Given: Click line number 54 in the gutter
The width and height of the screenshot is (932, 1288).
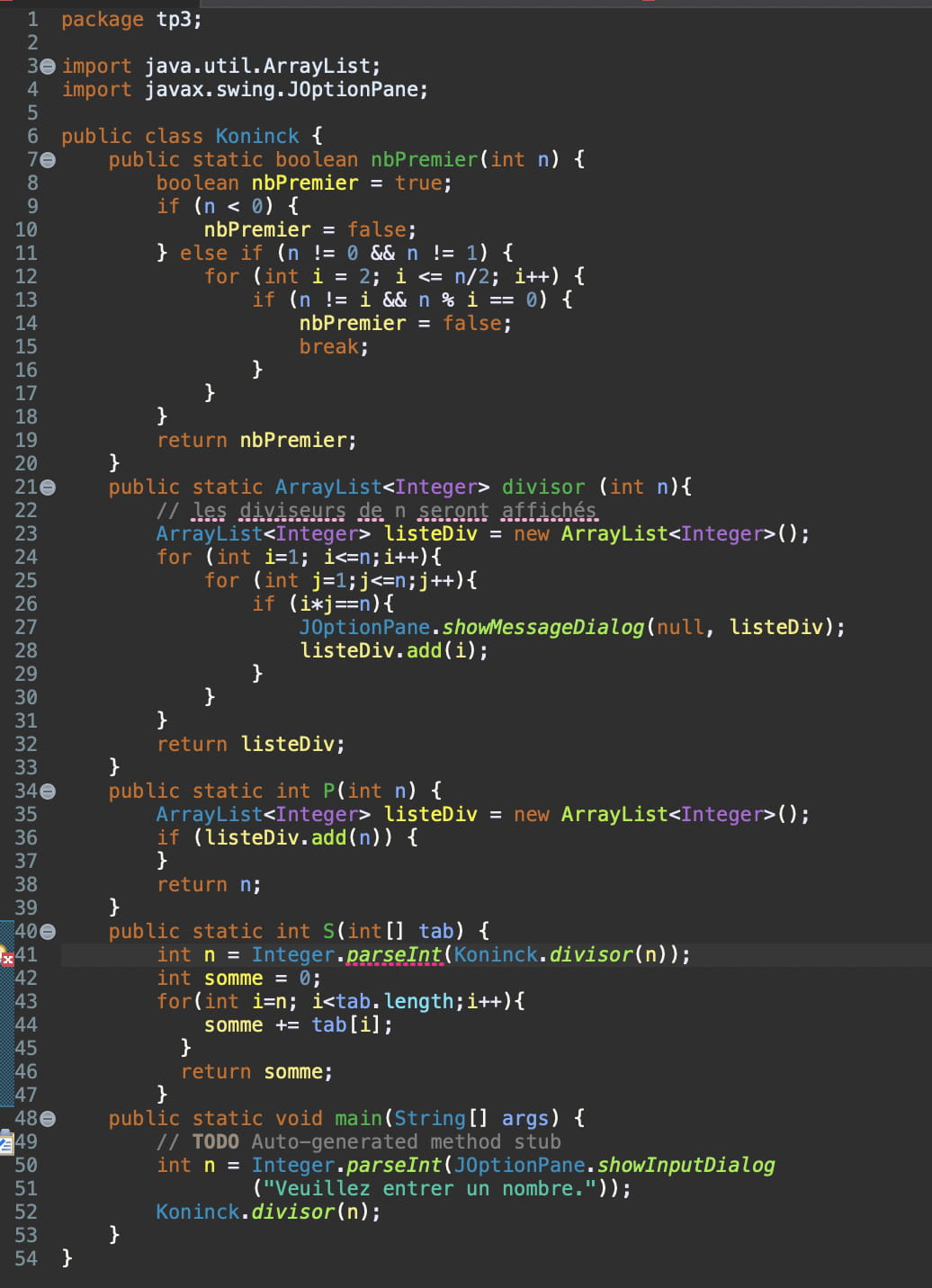Looking at the screenshot, I should point(26,1259).
